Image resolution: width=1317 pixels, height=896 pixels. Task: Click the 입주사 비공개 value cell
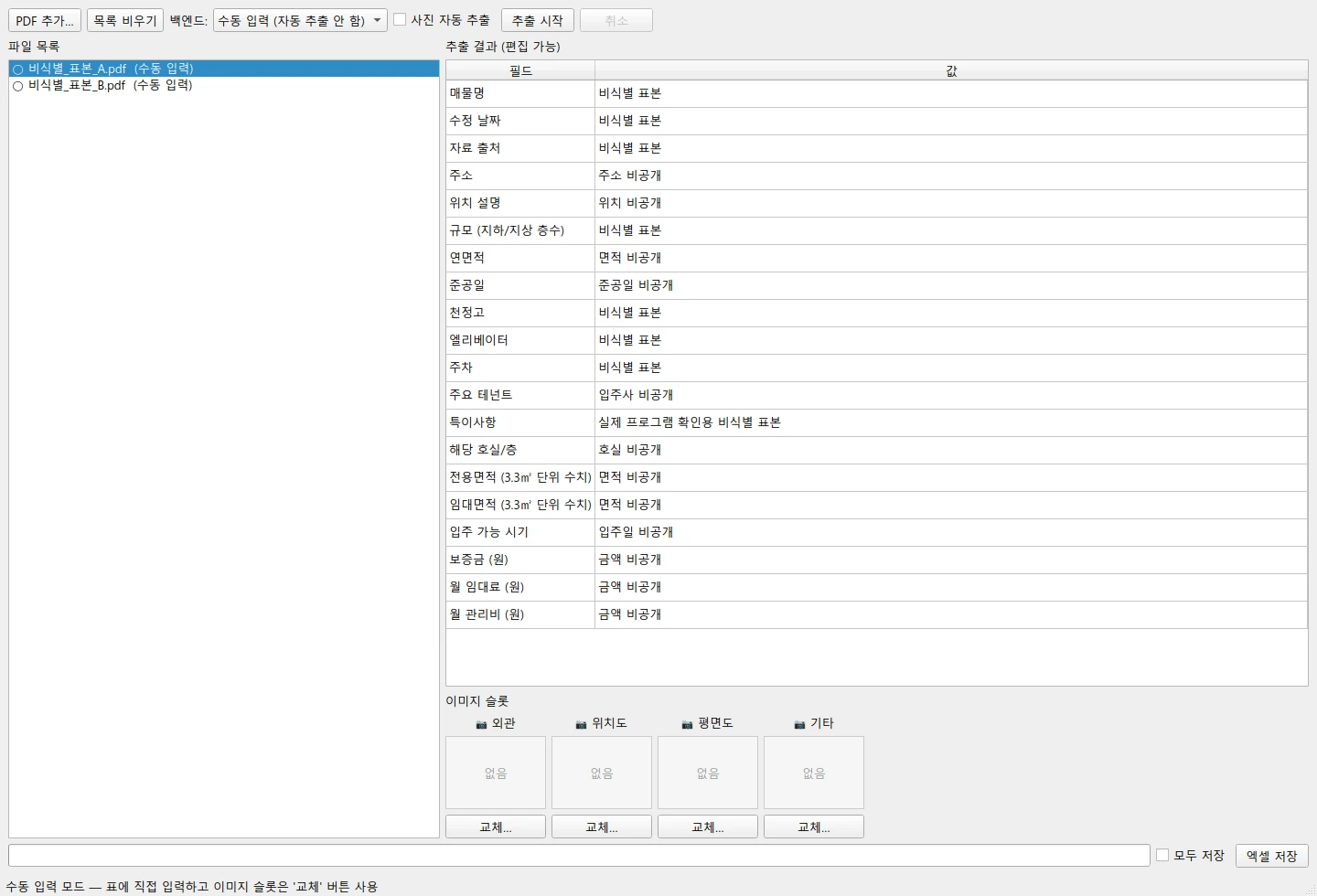click(x=951, y=395)
